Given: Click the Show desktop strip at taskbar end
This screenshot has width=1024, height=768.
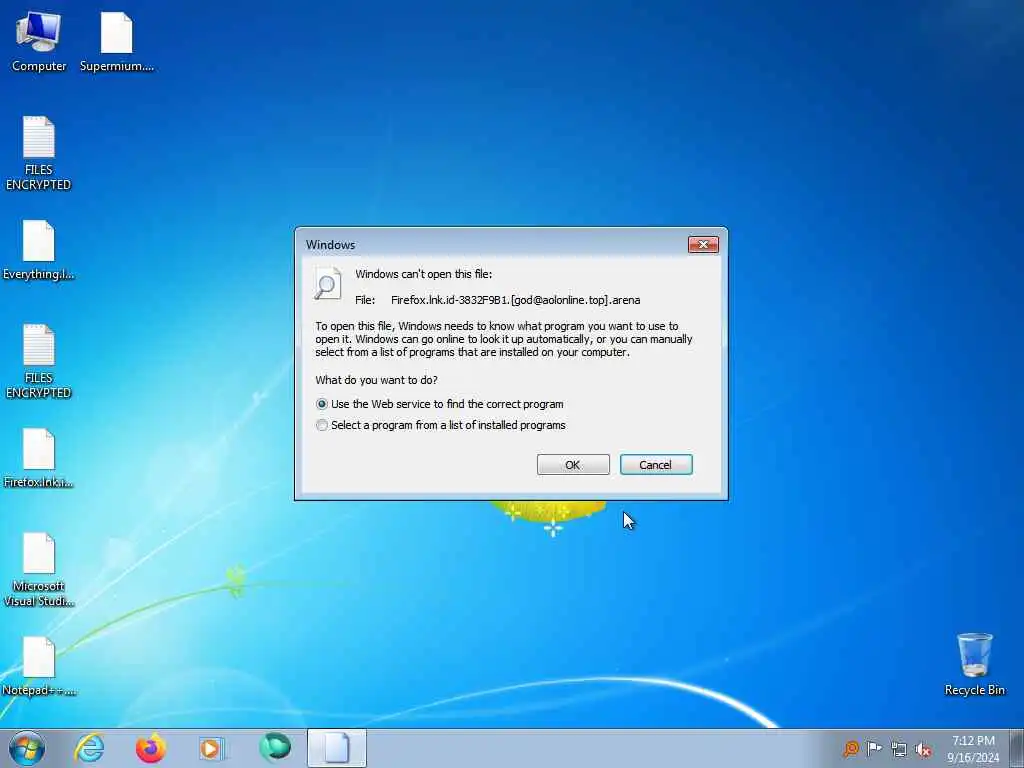Looking at the screenshot, I should click(1016, 748).
